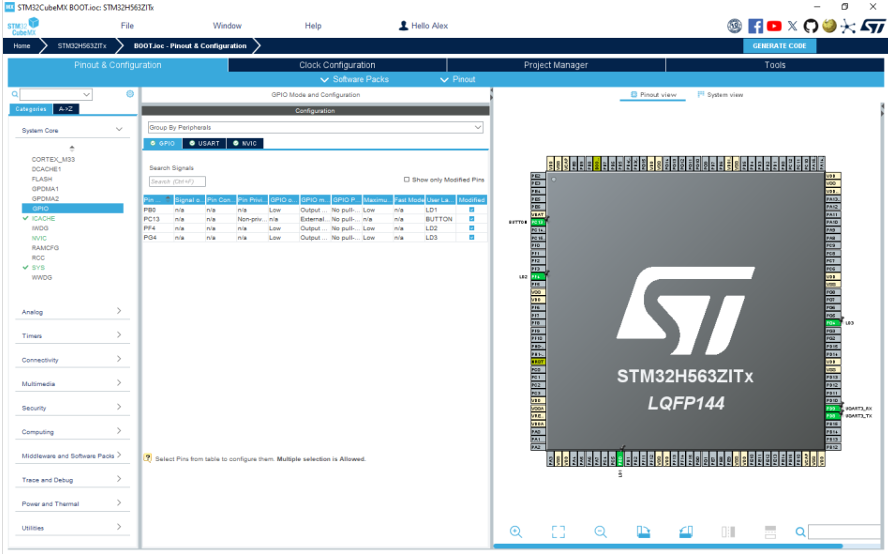Open the GitHub icon link
The height and width of the screenshot is (554, 888).
pos(810,25)
